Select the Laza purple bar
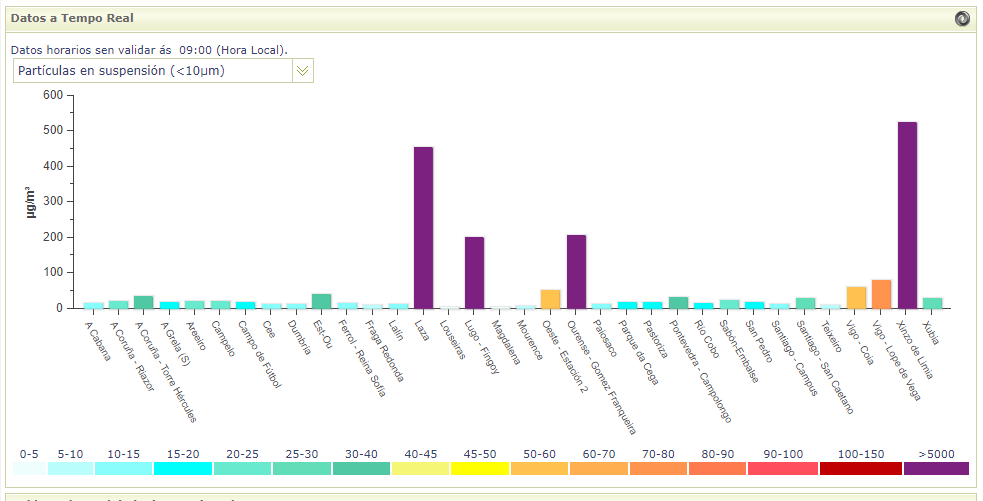 point(423,228)
